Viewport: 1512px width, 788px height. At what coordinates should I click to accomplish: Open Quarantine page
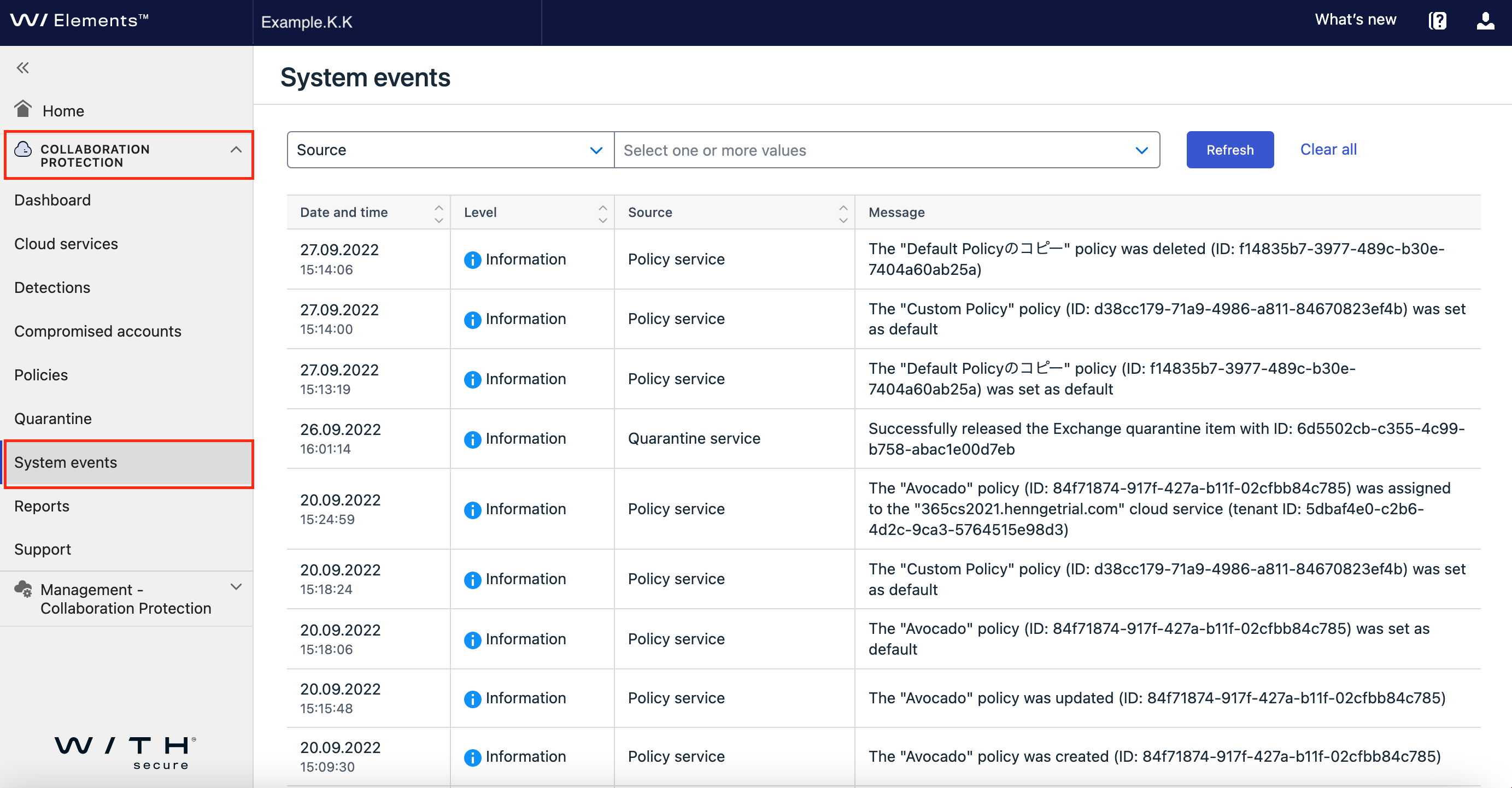(x=53, y=419)
